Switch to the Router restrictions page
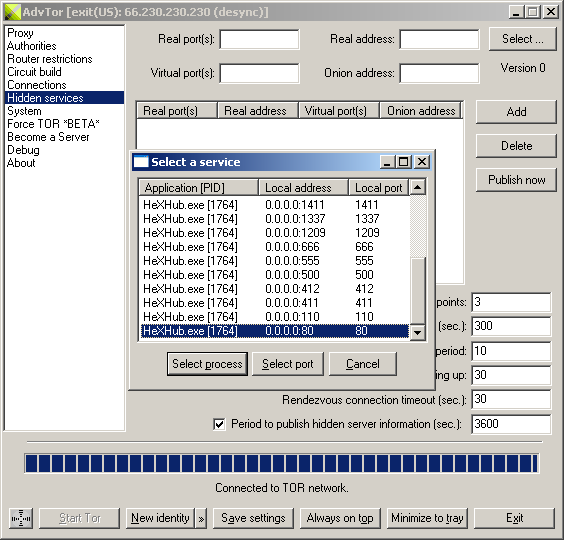Image resolution: width=564 pixels, height=540 pixels. point(50,59)
